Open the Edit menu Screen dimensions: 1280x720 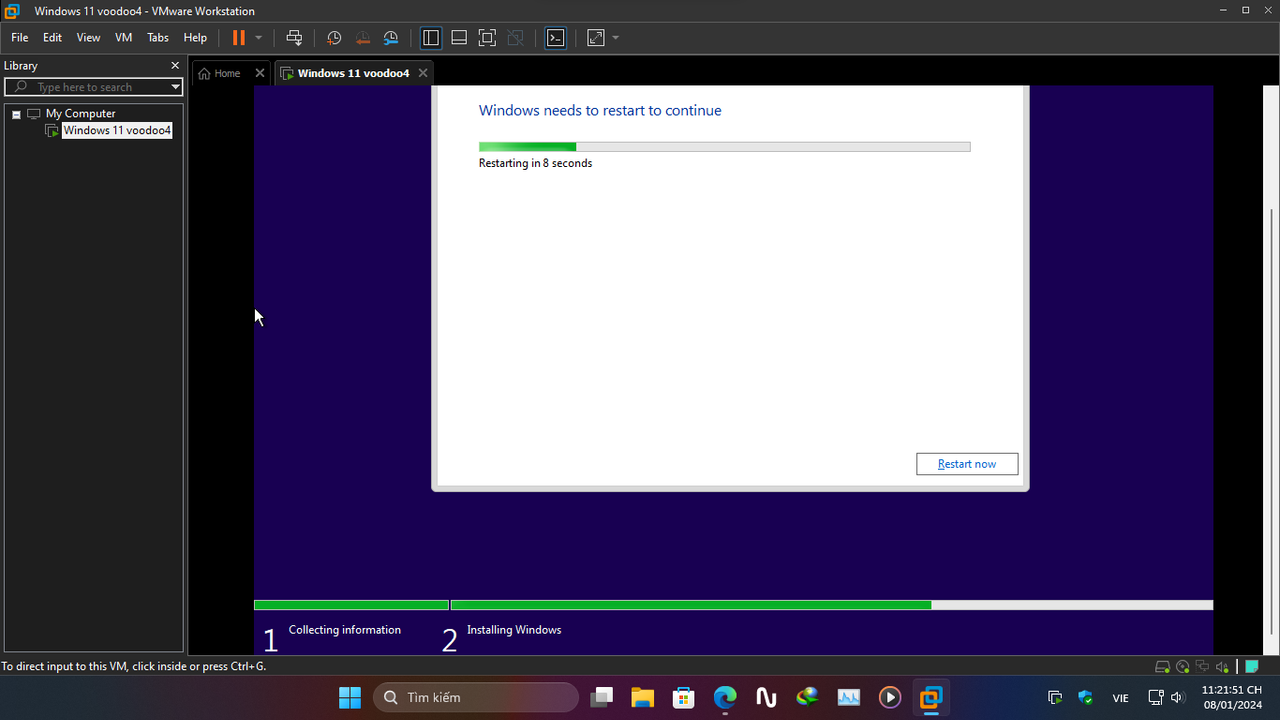click(52, 37)
